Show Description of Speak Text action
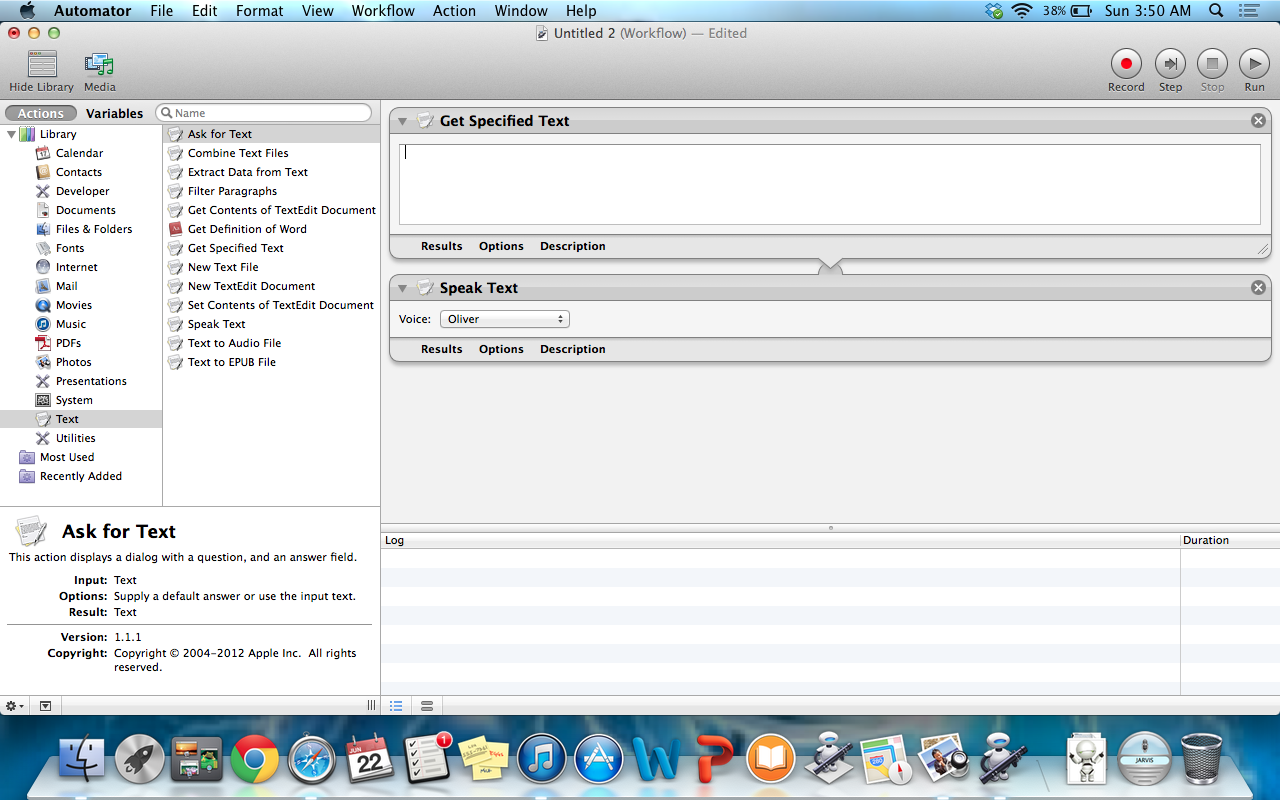The height and width of the screenshot is (800, 1280). click(572, 349)
